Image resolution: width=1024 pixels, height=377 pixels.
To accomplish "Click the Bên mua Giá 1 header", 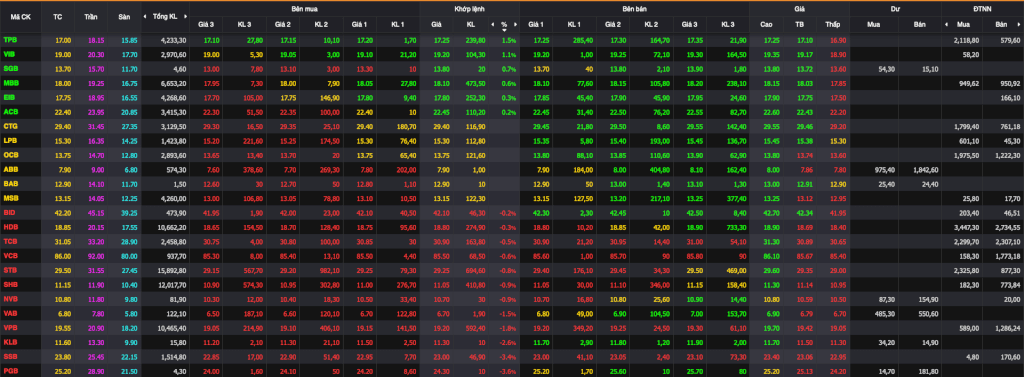I will click(x=360, y=24).
